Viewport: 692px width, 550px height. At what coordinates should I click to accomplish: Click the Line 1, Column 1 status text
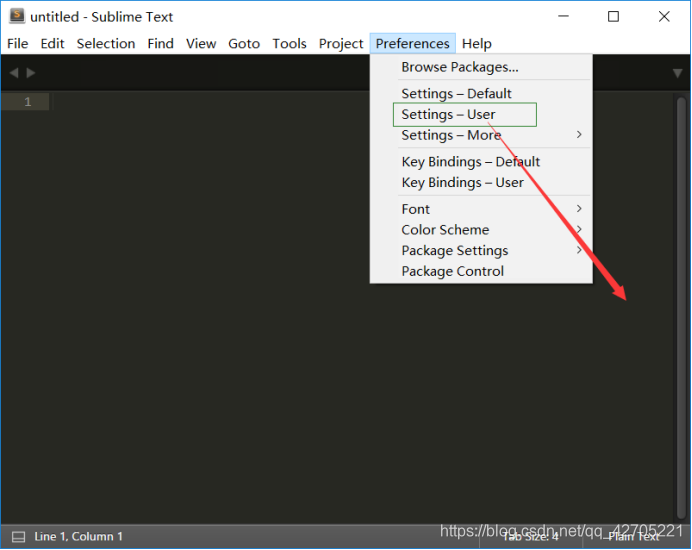[x=78, y=537]
